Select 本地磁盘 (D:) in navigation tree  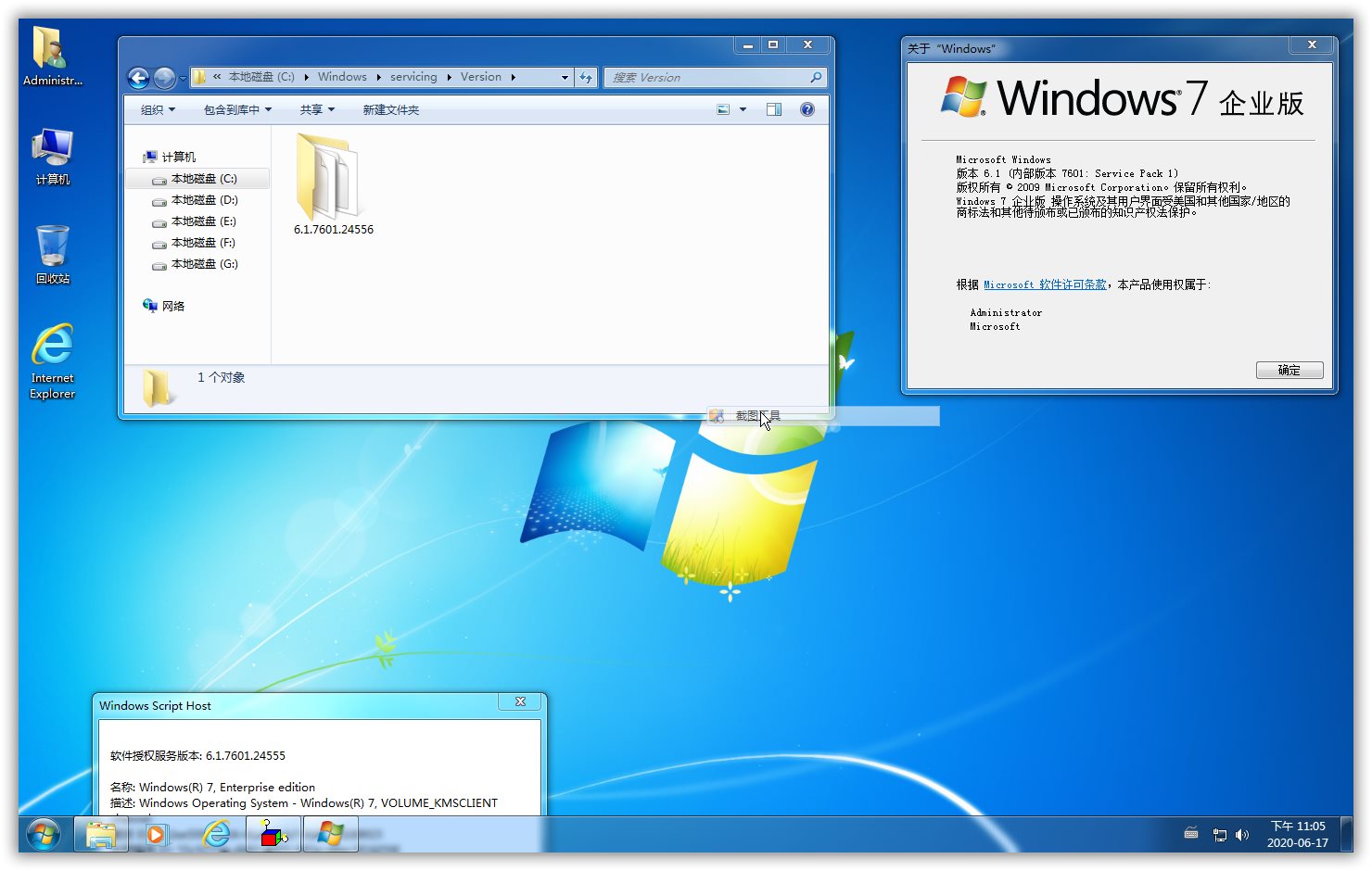pyautogui.click(x=204, y=200)
